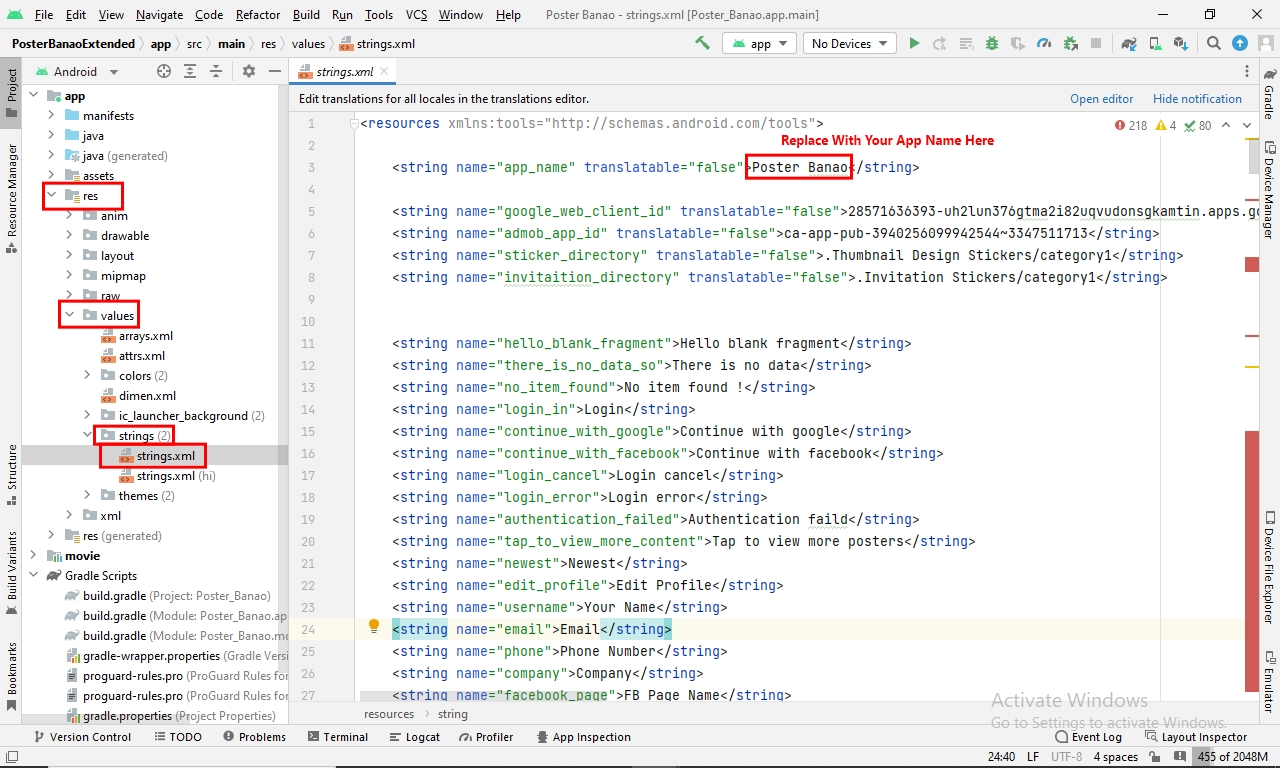Screen dimensions: 1280x768
Task: Start debugging with the Debug bug icon
Action: coord(992,43)
